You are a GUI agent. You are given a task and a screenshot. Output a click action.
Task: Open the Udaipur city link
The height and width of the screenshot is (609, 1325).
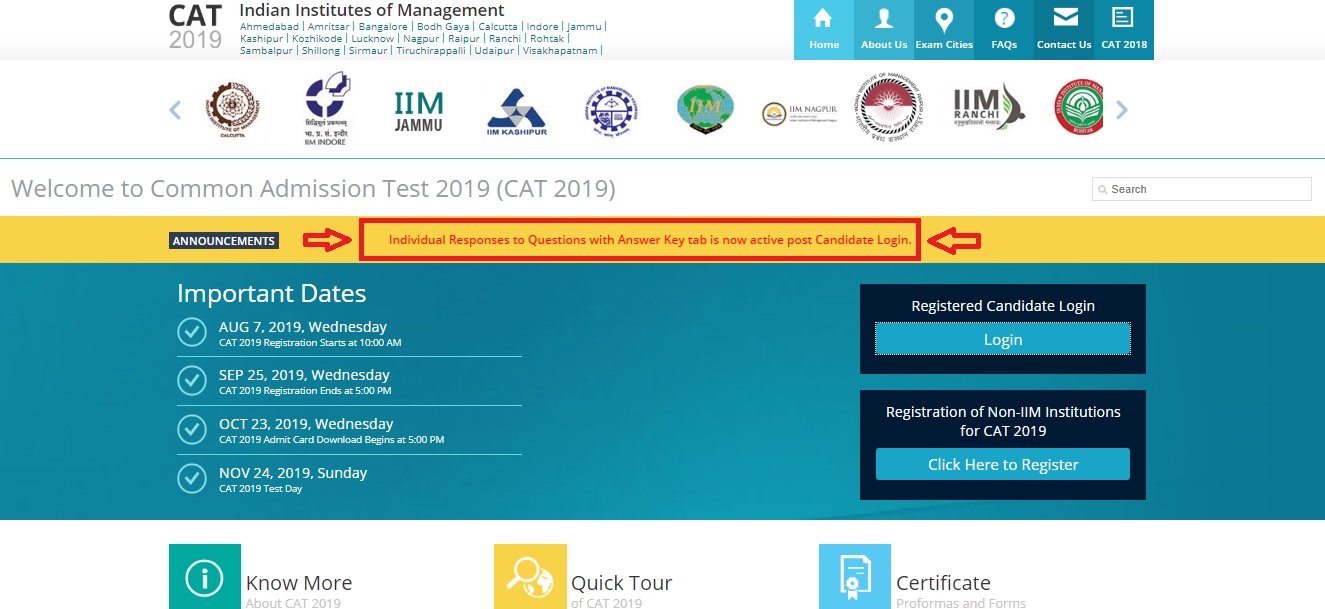(x=494, y=50)
